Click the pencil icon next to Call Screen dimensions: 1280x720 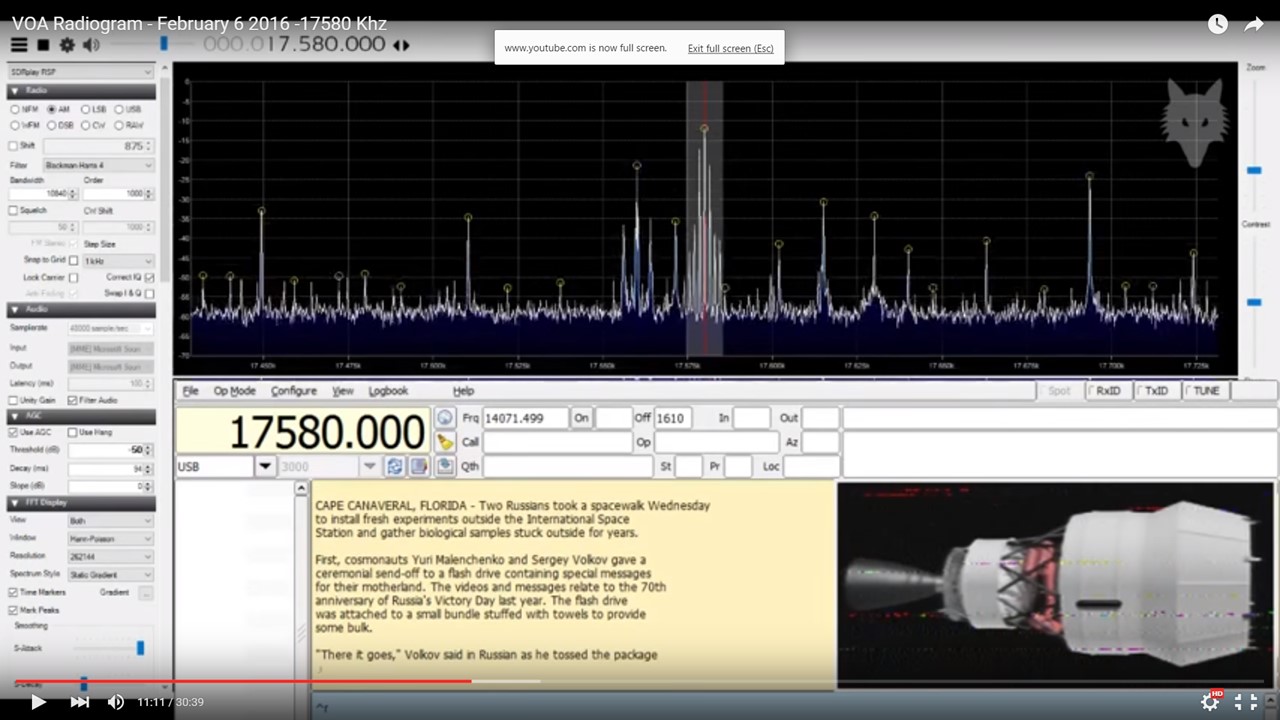tap(445, 442)
